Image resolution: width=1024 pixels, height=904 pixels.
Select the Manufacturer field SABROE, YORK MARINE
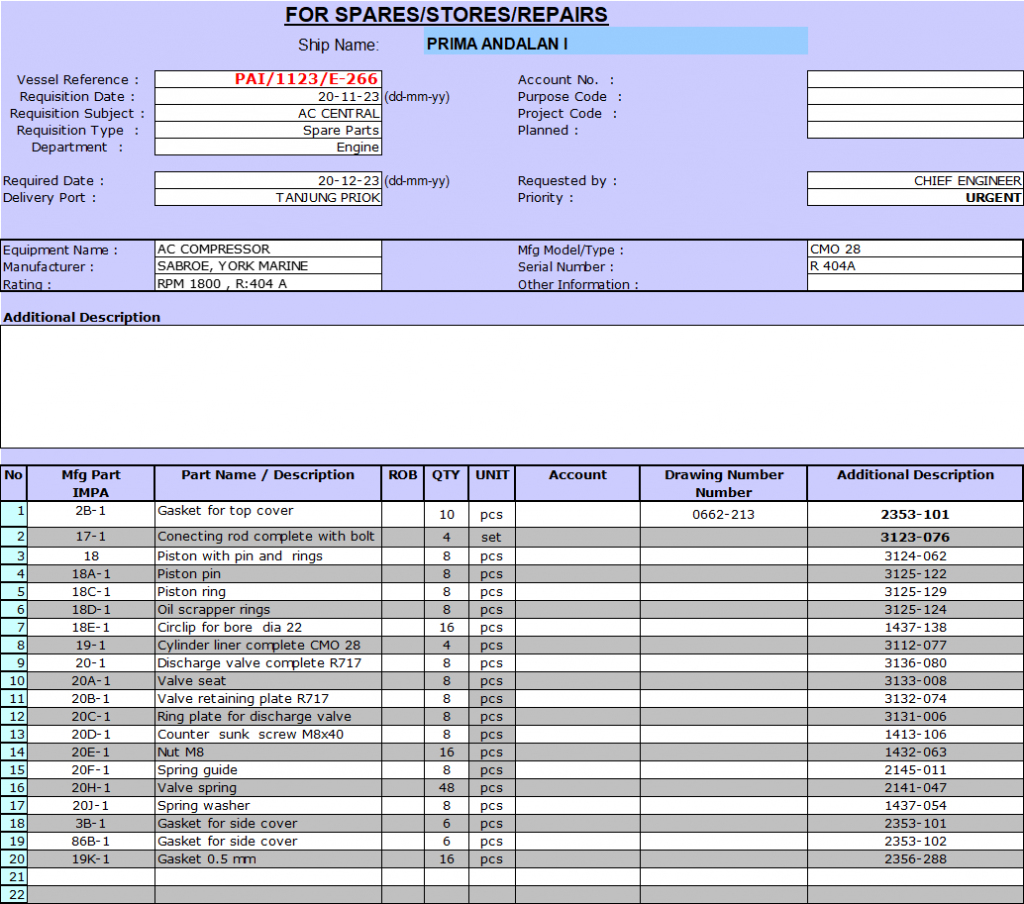coord(268,267)
